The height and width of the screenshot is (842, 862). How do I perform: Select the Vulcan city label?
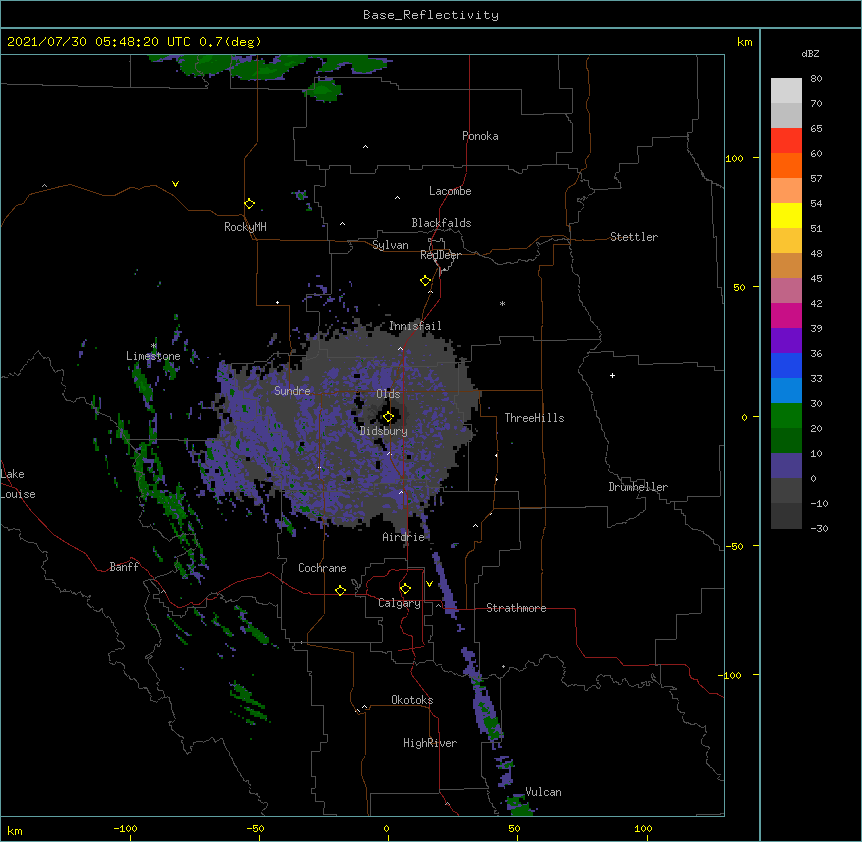(x=543, y=792)
